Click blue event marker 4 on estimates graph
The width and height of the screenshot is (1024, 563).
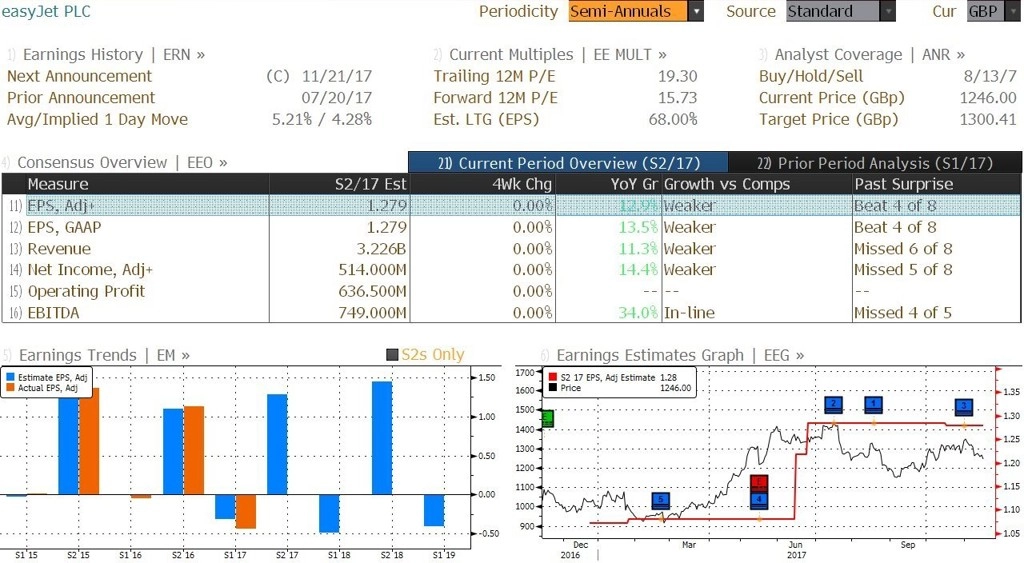(759, 500)
